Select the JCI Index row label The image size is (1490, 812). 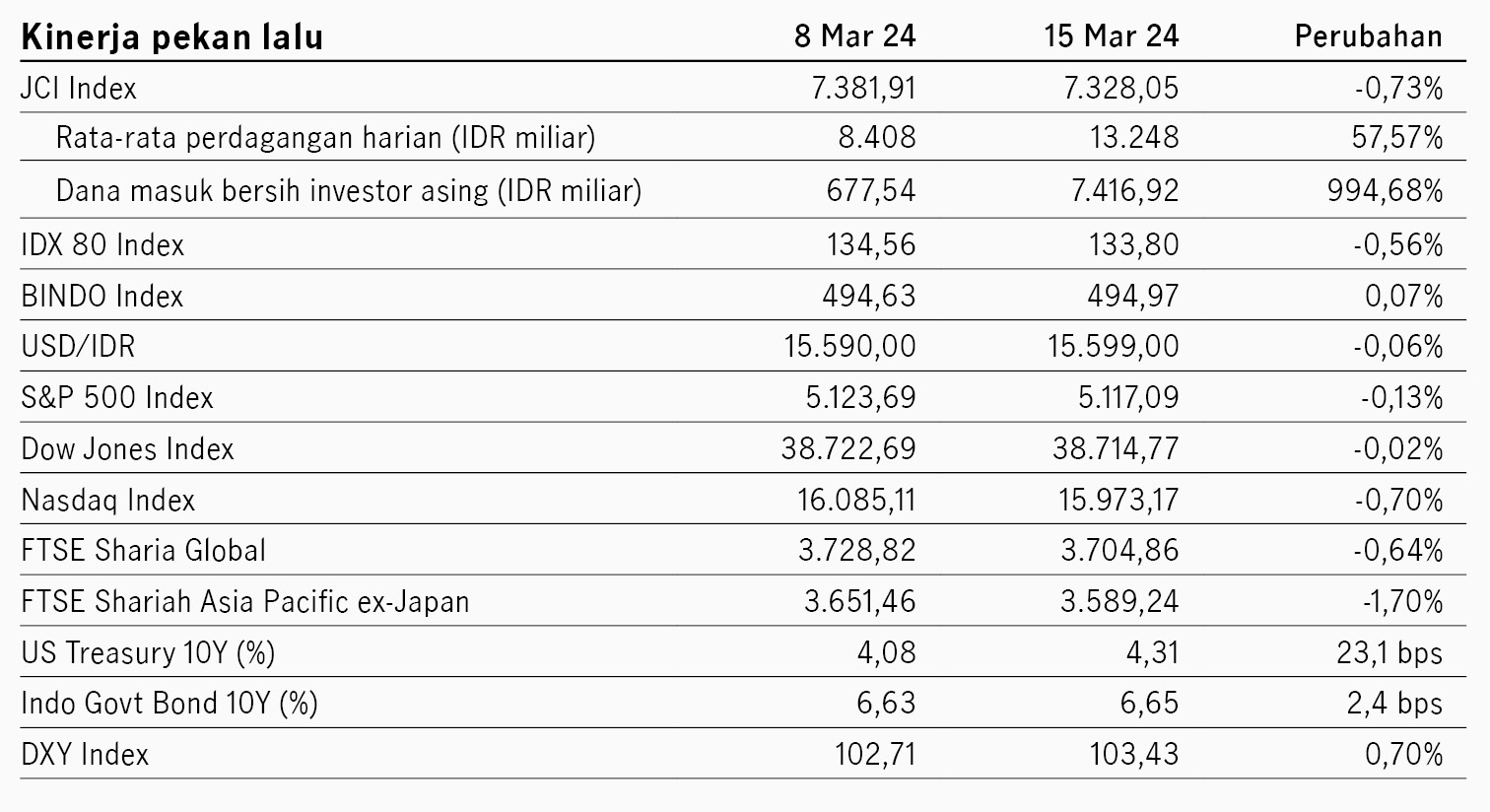(79, 89)
